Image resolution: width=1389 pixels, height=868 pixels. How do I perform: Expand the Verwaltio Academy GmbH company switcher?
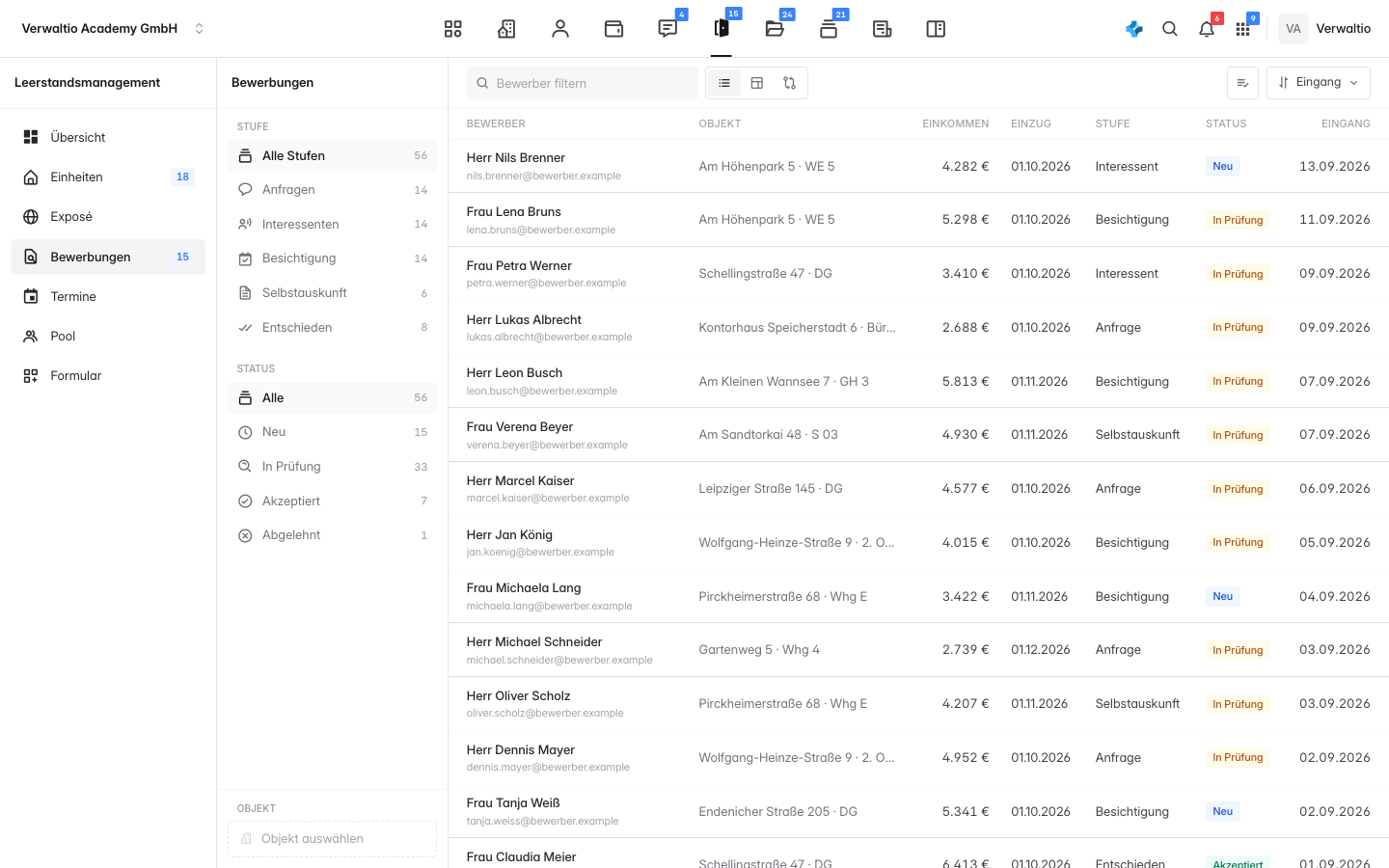113,29
